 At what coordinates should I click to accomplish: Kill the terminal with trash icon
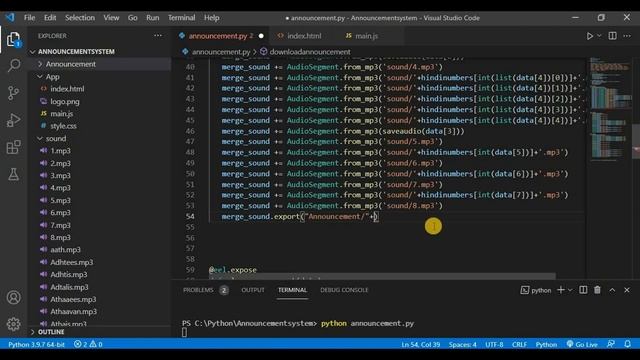click(x=597, y=290)
